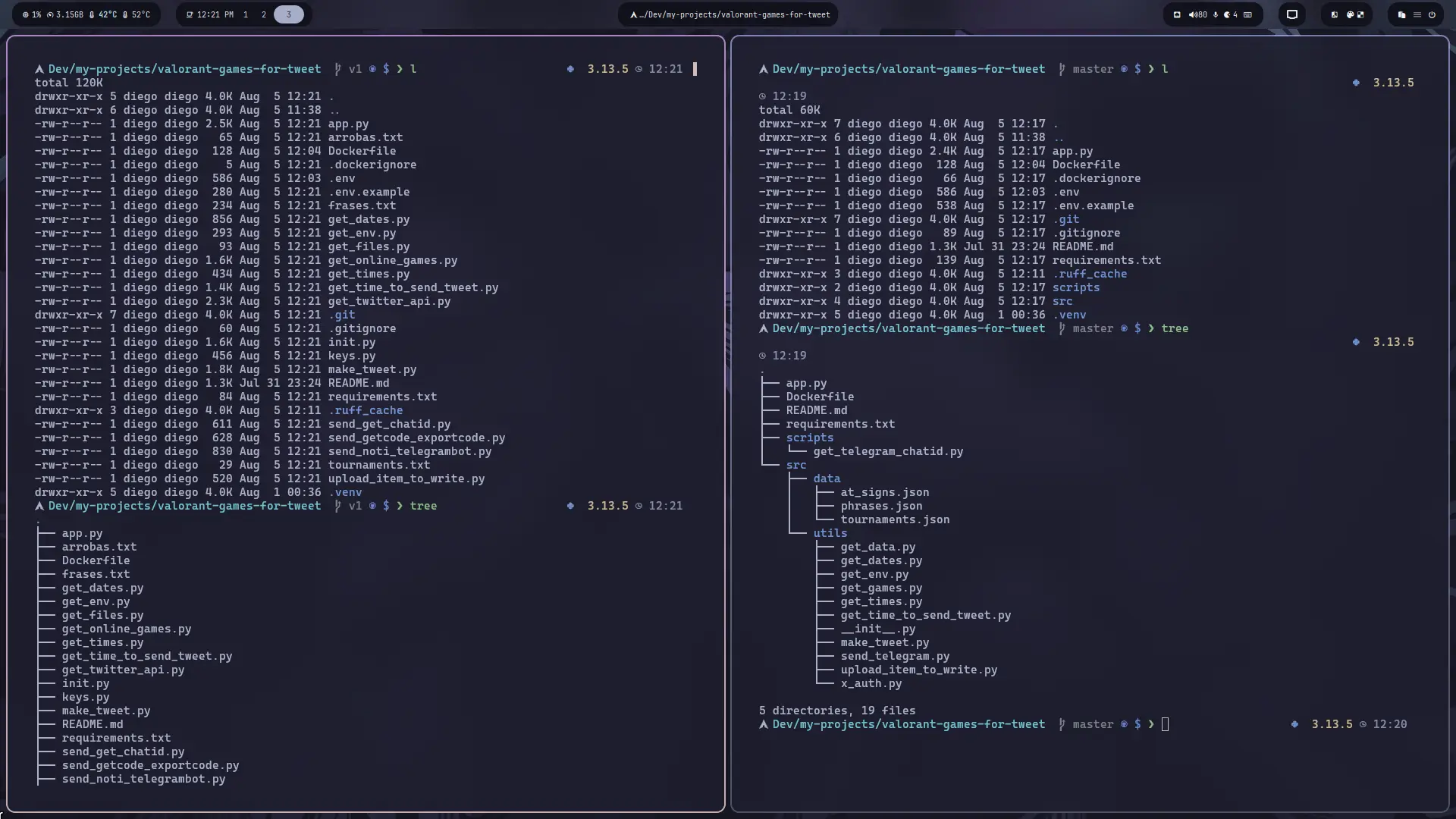Click the checkerboard wallpaper icon

1360,14
